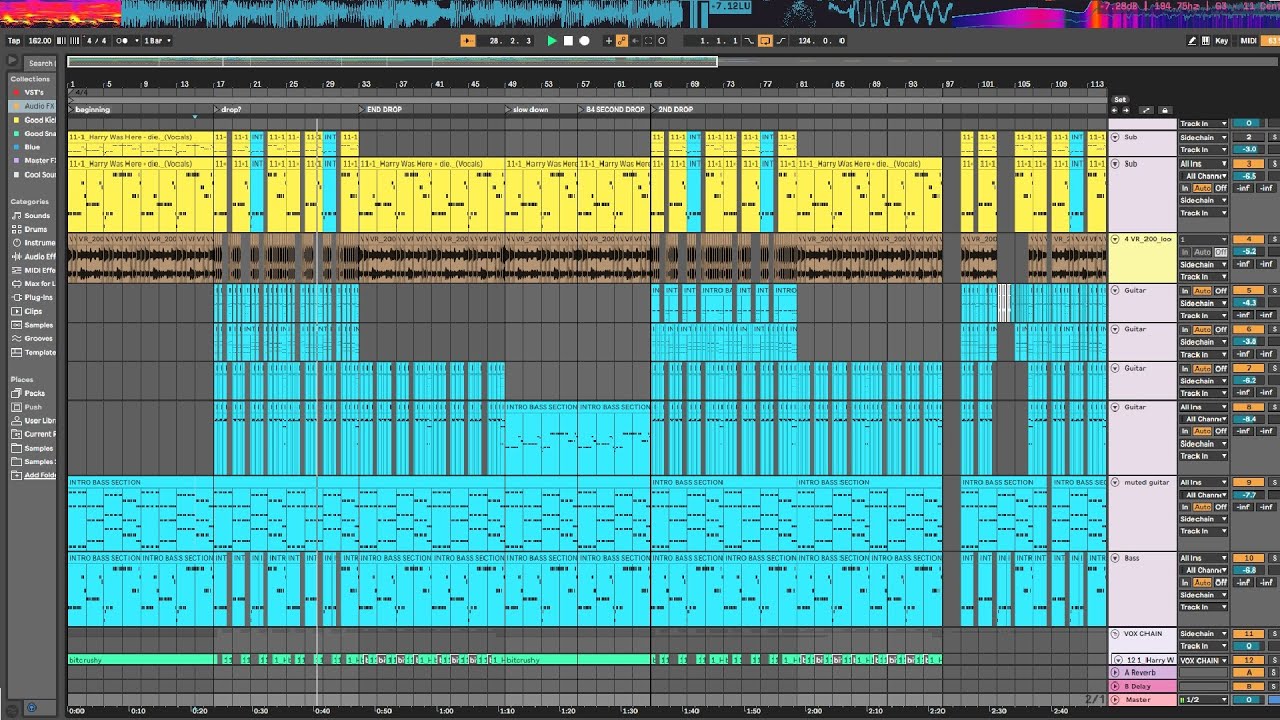Open All Ins dropdown on muted guitar track
The image size is (1280, 720).
tap(1203, 482)
